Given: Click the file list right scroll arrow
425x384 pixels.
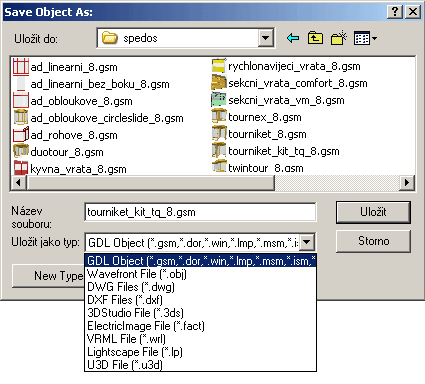Looking at the screenshot, I should click(407, 182).
